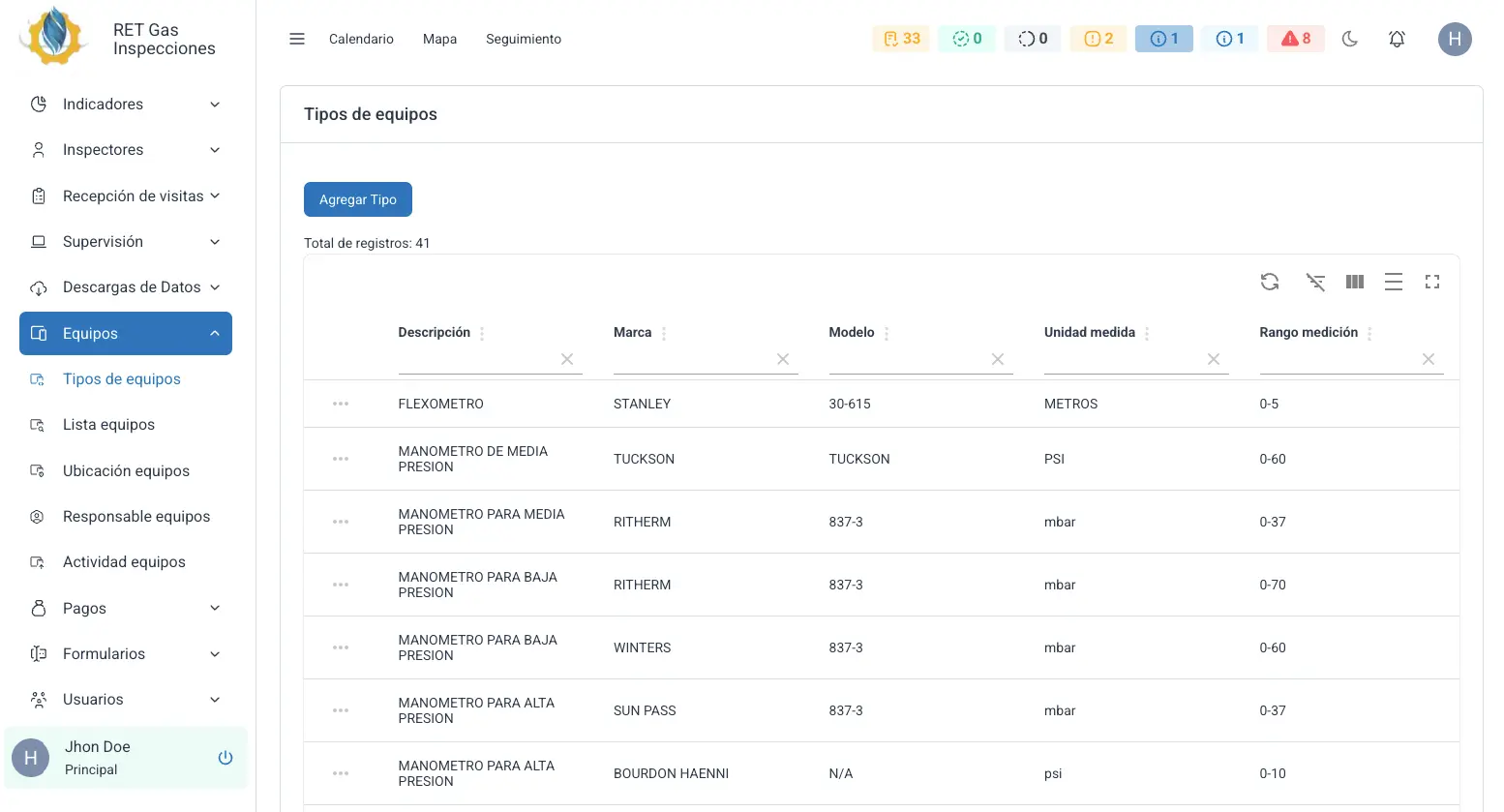Expand the Indicadores menu
The image size is (1504, 812).
tap(126, 105)
